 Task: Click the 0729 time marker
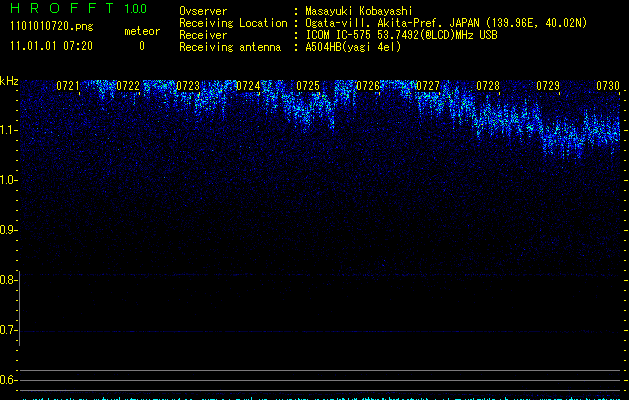tap(548, 86)
